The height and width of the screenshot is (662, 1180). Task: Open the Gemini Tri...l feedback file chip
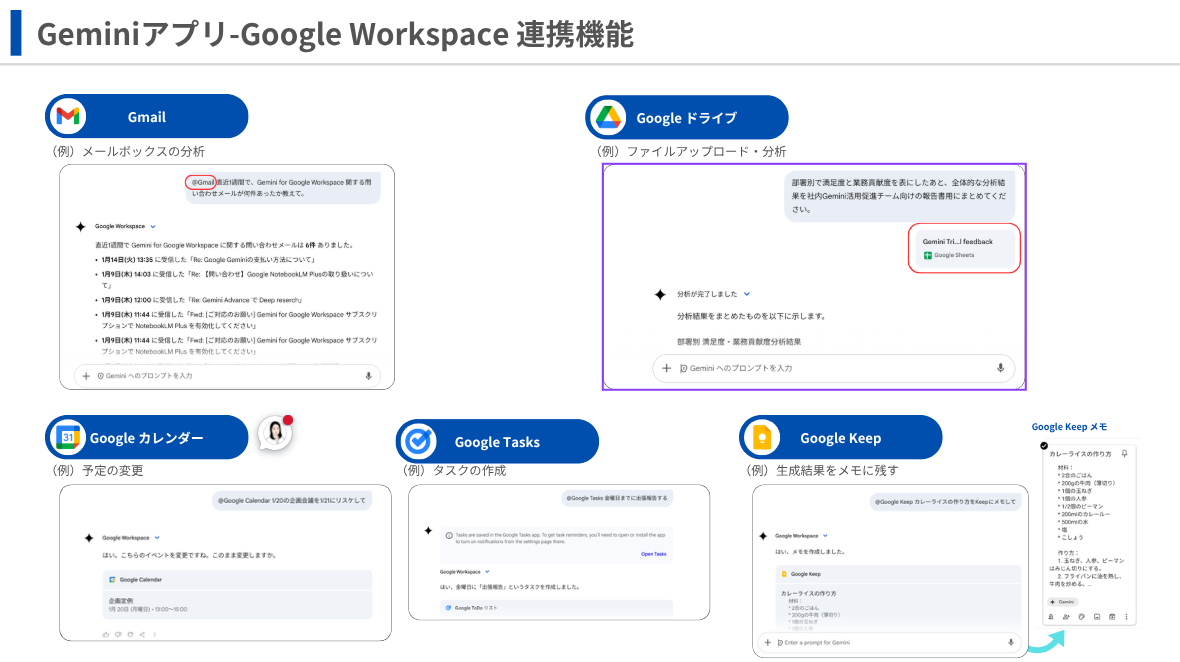point(964,248)
